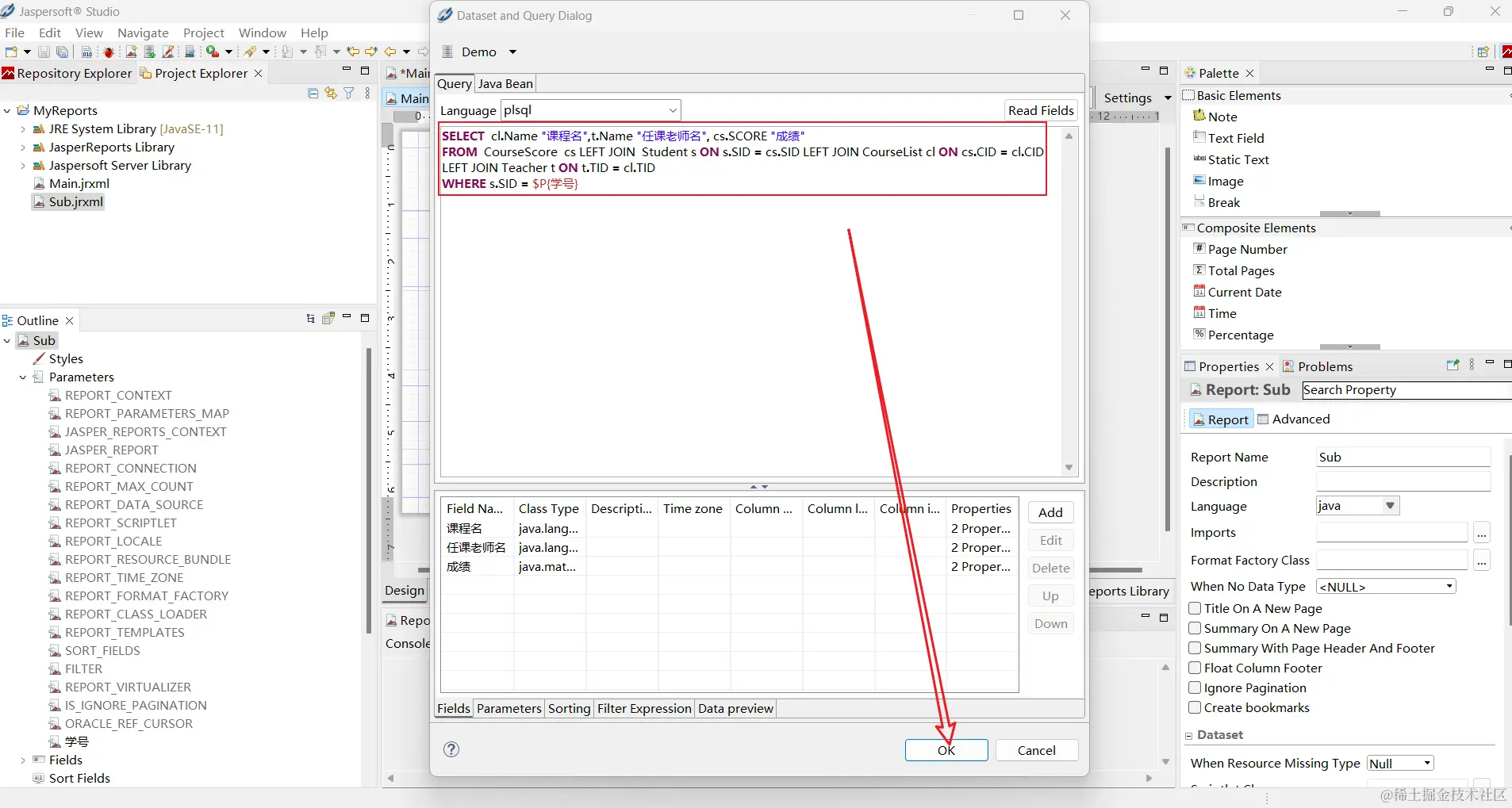The width and height of the screenshot is (1512, 808).
Task: Click the new report image-with-star icon
Action: [x=132, y=52]
